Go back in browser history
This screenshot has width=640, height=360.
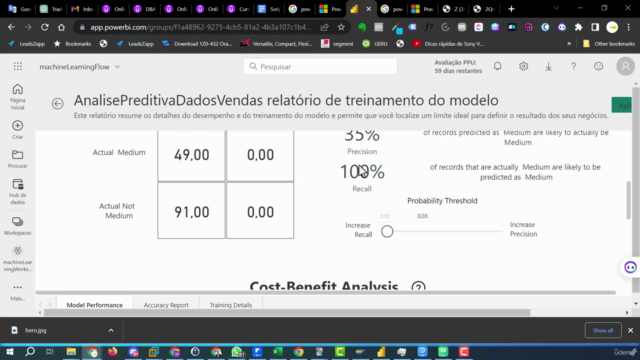click(x=11, y=27)
